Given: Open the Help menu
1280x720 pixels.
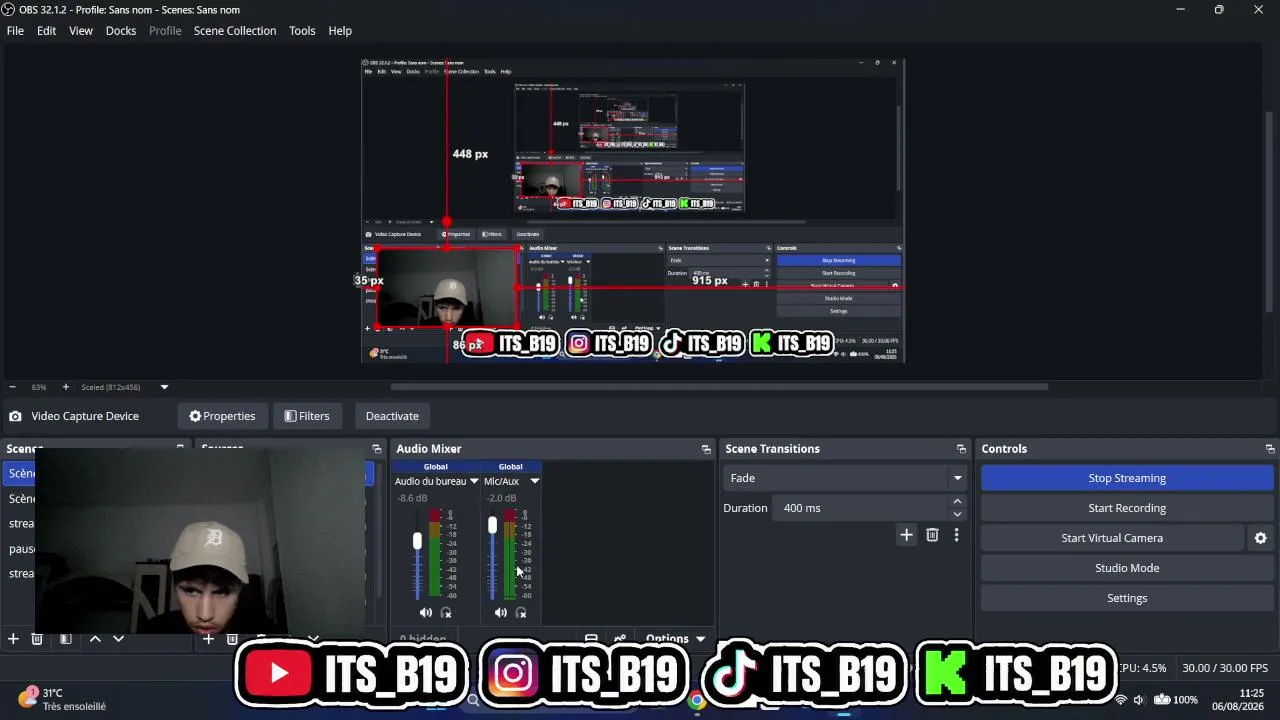Looking at the screenshot, I should click(x=340, y=31).
